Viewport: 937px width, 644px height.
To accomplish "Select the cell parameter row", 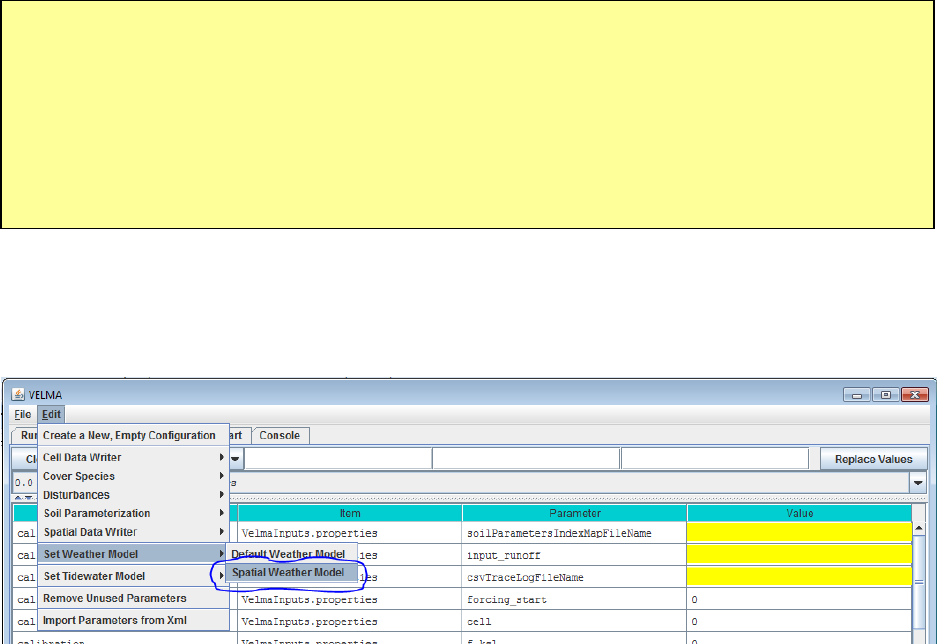I will [574, 621].
